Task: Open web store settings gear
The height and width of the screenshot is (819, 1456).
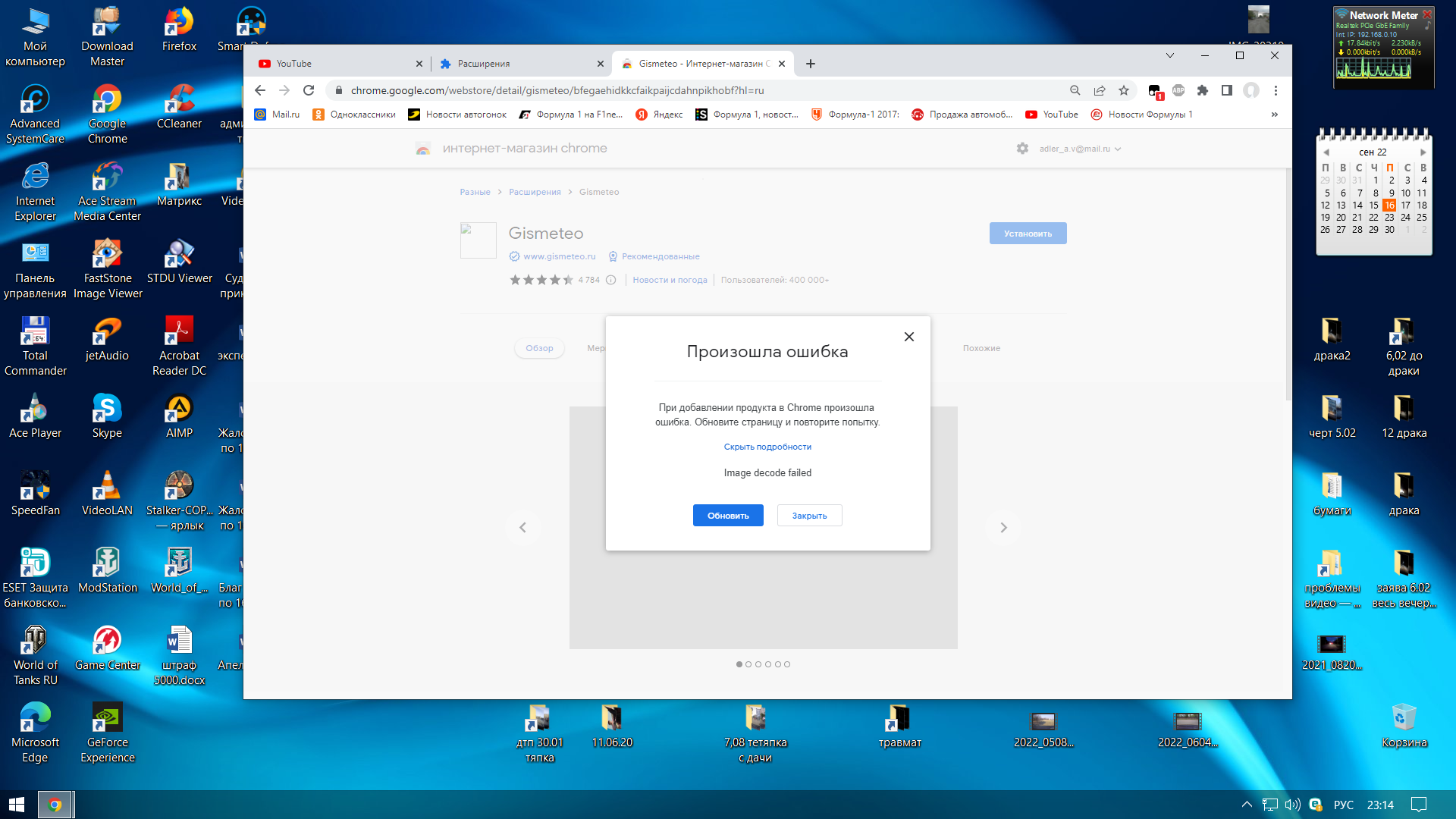Action: (1022, 149)
